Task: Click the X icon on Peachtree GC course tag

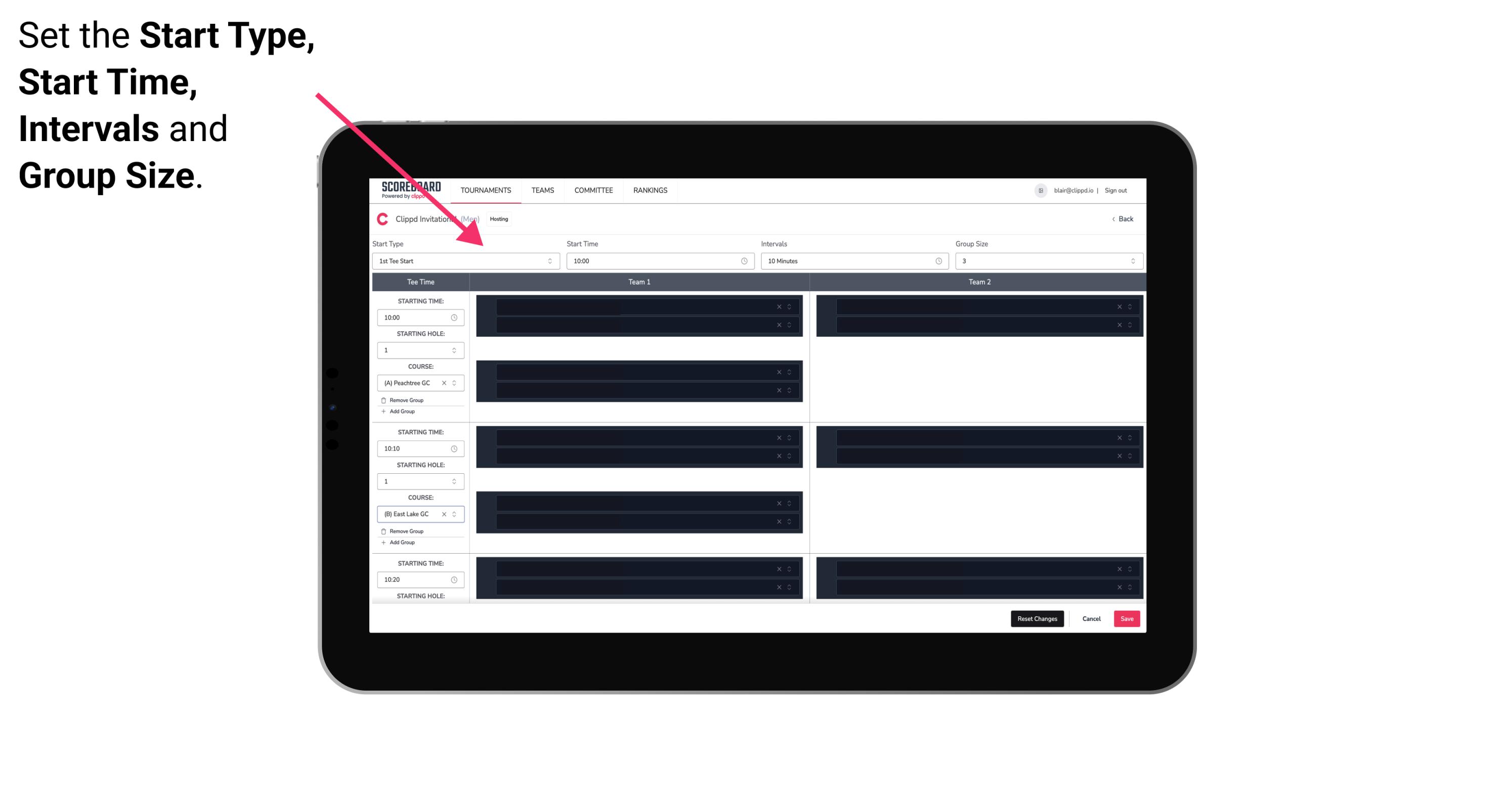Action: click(x=445, y=383)
